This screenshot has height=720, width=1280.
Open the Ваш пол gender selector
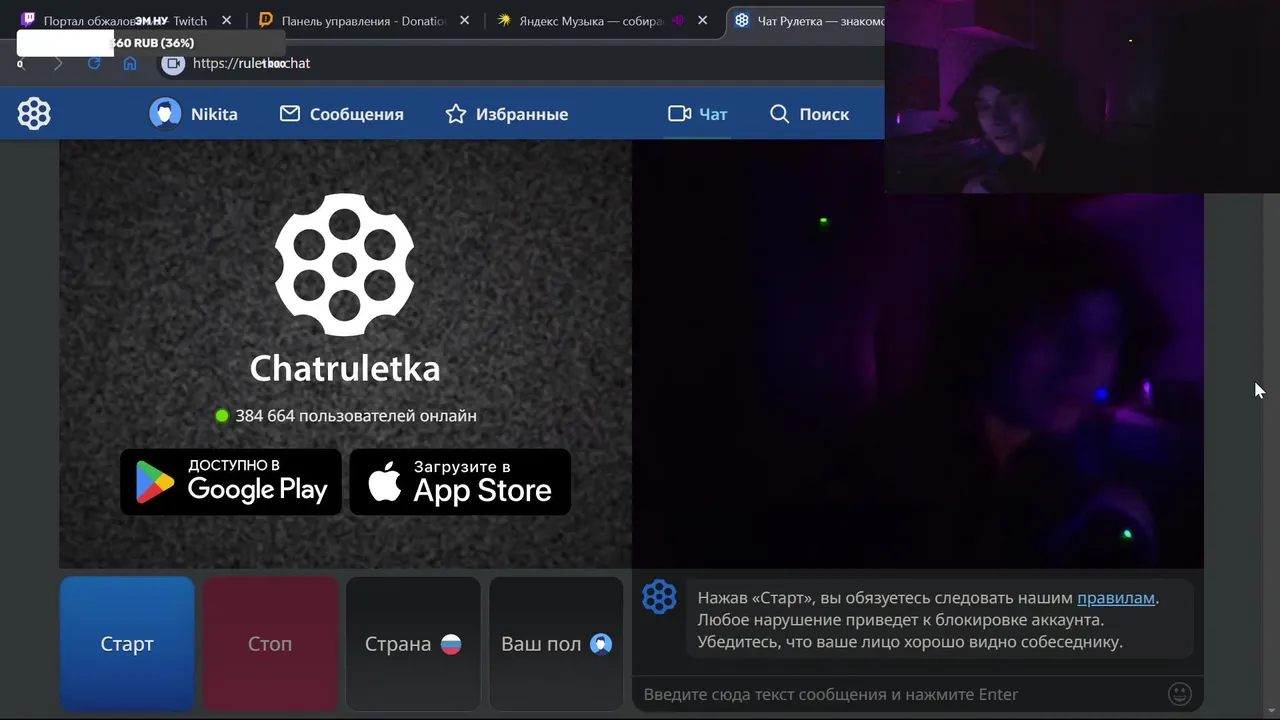click(556, 644)
